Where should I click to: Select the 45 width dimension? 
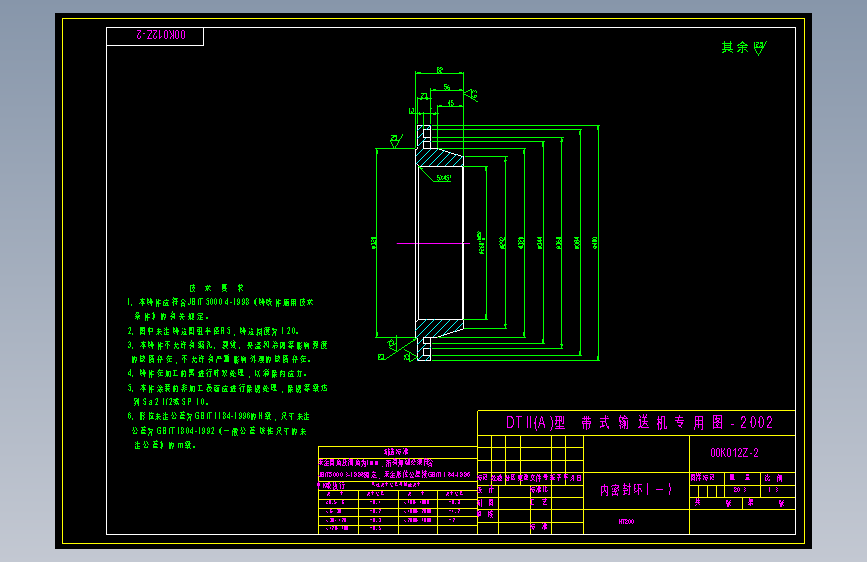451,103
